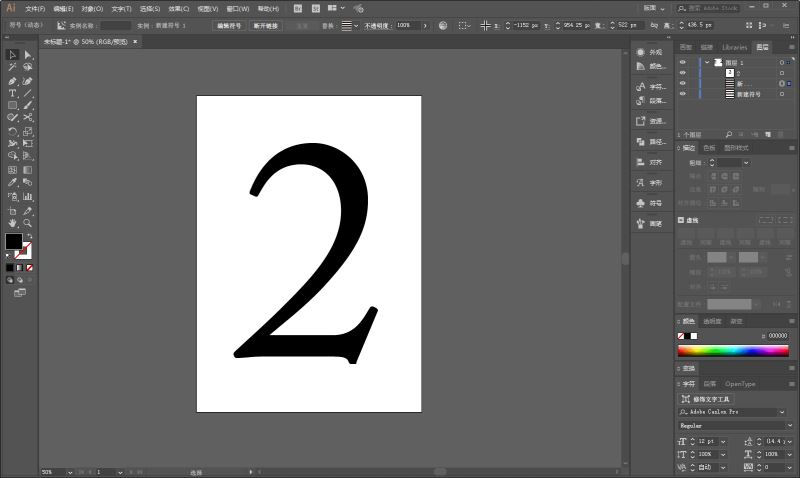The width and height of the screenshot is (800, 478).
Task: Open the artboard navigation dropdown in status bar
Action: [120, 472]
